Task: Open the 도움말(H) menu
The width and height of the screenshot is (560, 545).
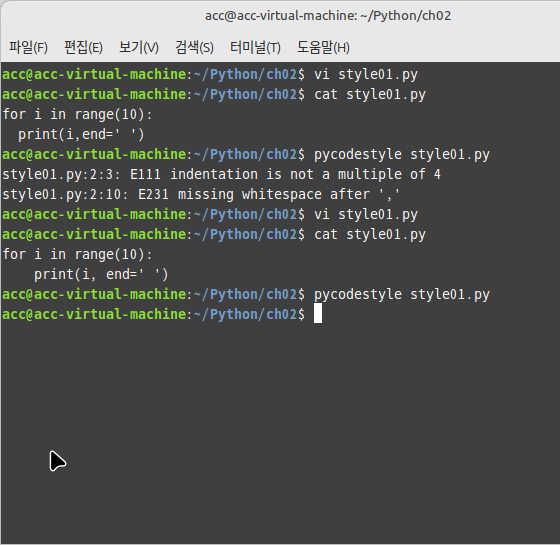Action: 323,47
